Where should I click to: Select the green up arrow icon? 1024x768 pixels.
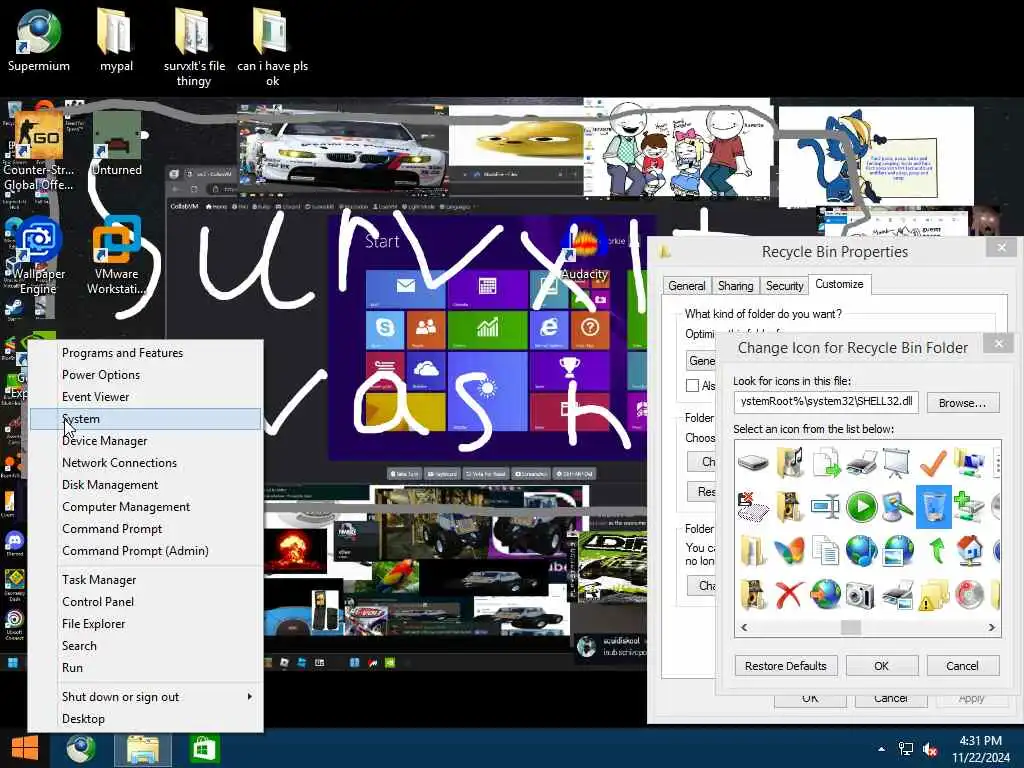936,550
